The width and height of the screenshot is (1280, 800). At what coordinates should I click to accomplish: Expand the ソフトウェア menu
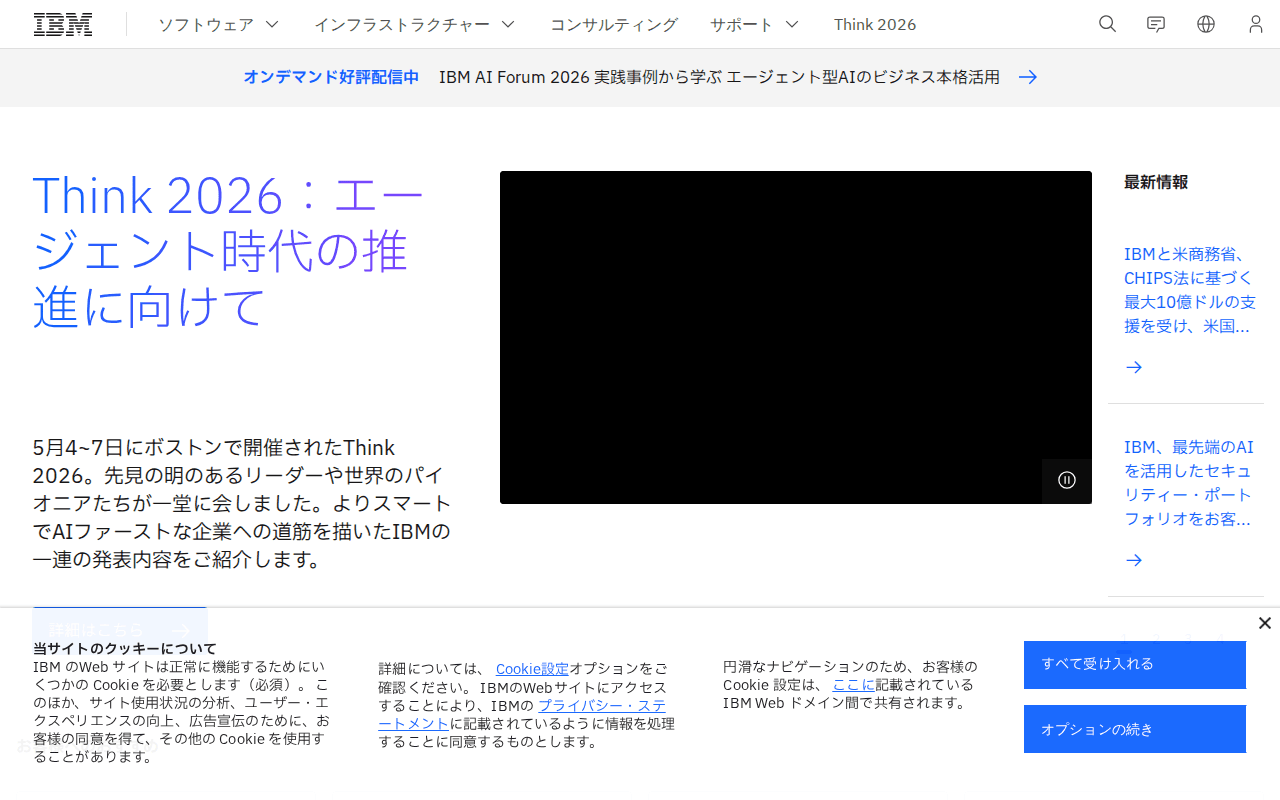pos(218,24)
